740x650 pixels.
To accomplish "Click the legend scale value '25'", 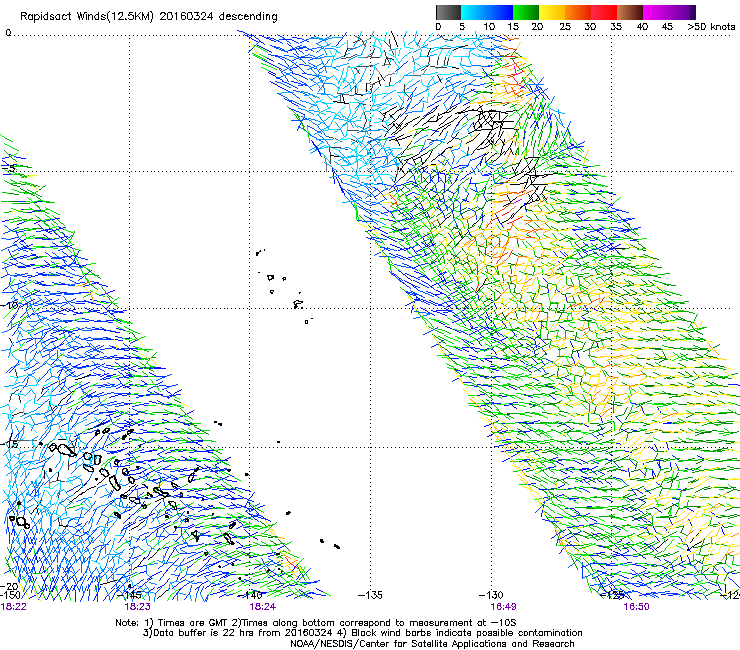I will [x=565, y=26].
